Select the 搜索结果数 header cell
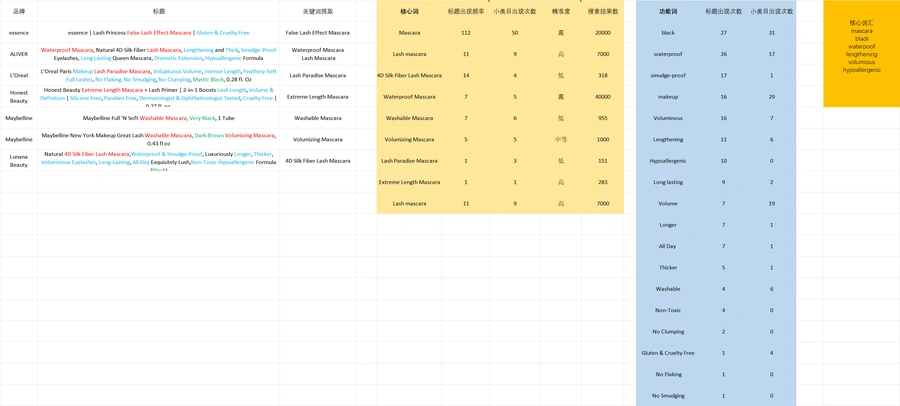This screenshot has height=406, width=900. [603, 11]
